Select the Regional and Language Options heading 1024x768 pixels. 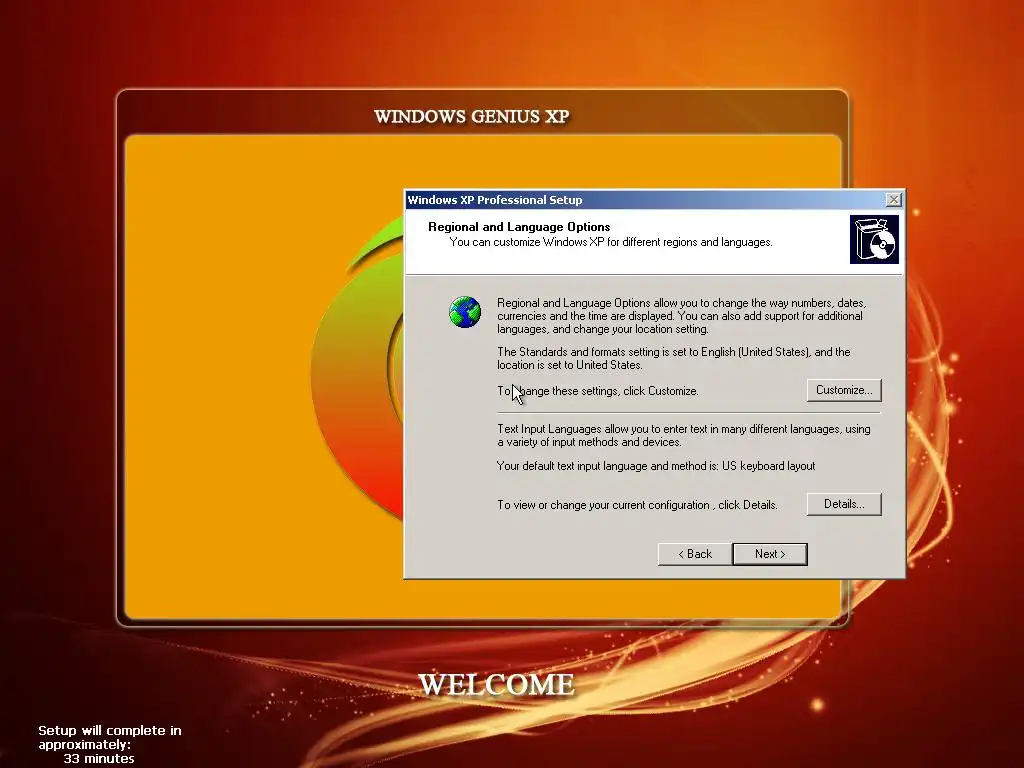point(519,227)
